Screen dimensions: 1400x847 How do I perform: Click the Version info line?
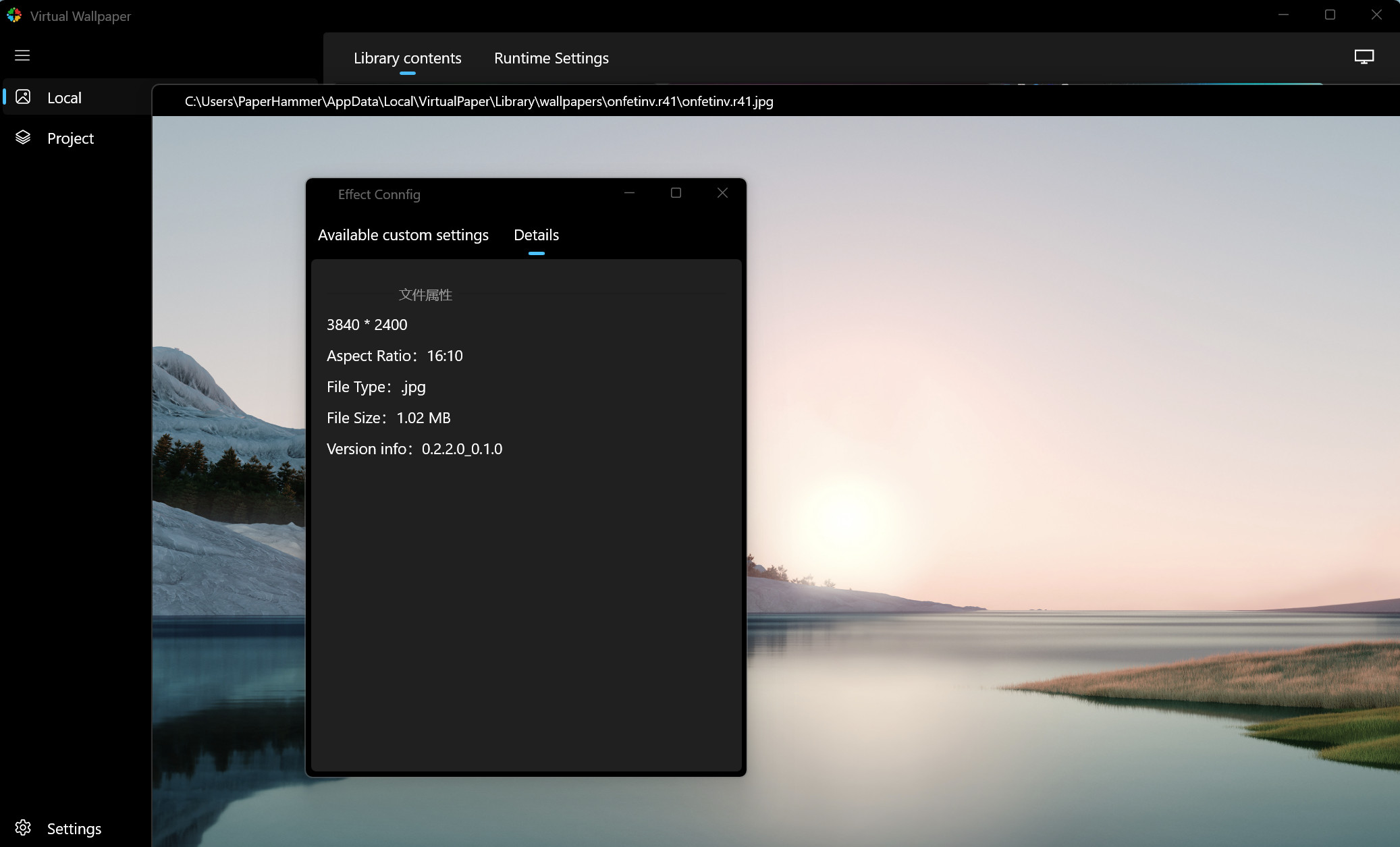[414, 449]
